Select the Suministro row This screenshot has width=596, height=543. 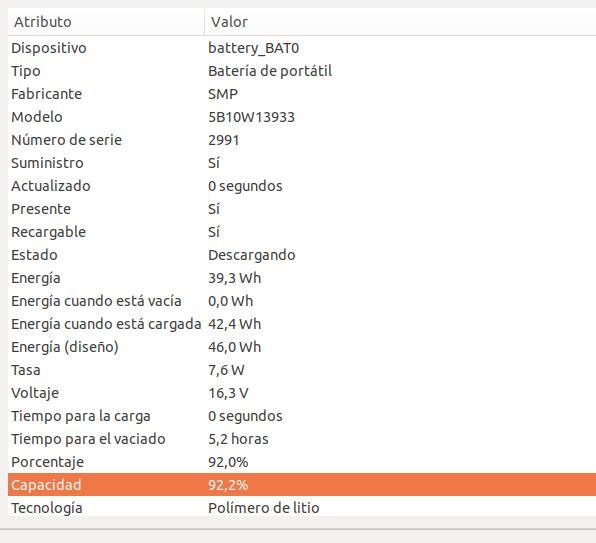(x=302, y=163)
